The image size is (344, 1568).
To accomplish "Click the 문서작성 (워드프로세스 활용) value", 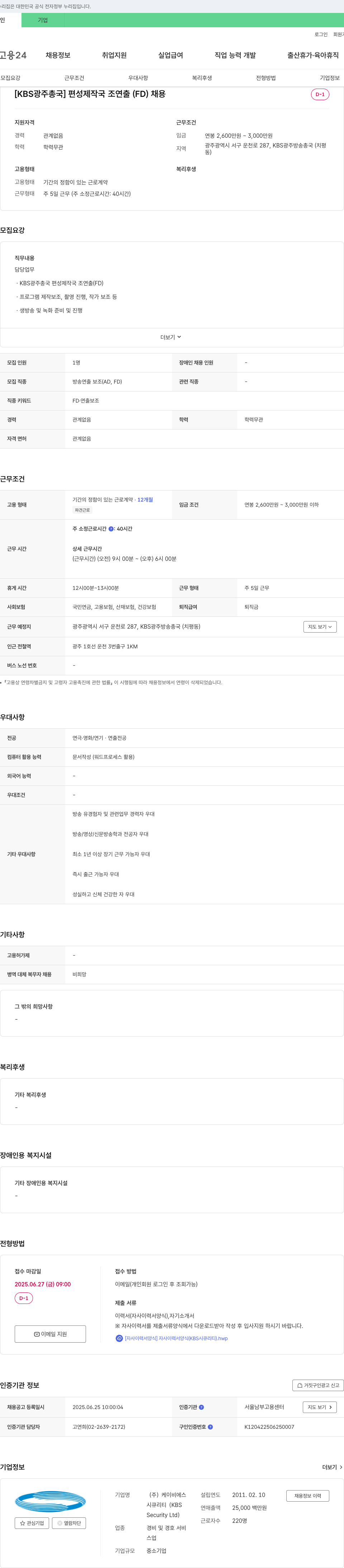I will point(103,757).
